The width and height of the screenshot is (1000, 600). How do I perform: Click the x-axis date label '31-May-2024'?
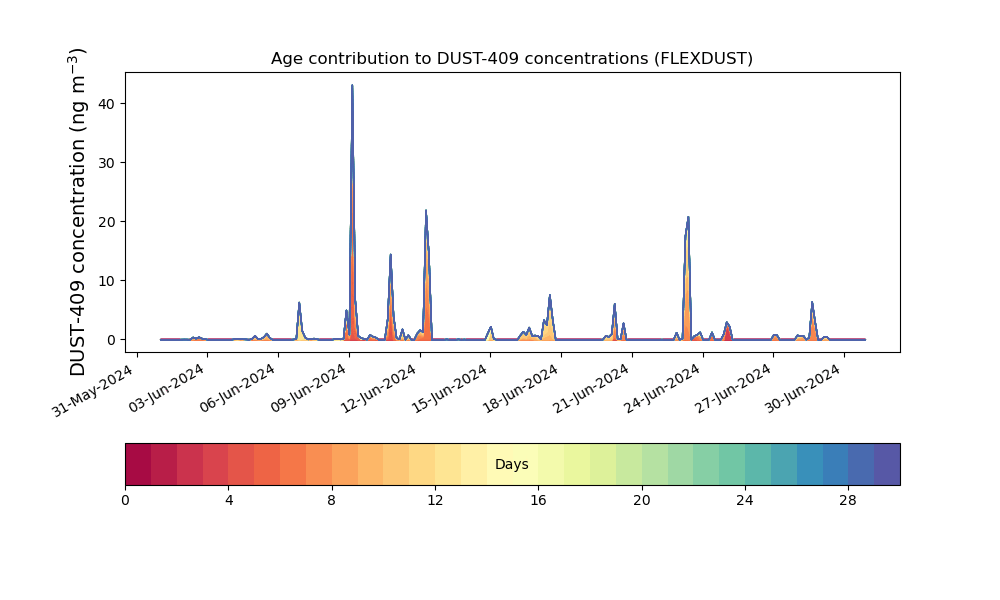(94, 390)
